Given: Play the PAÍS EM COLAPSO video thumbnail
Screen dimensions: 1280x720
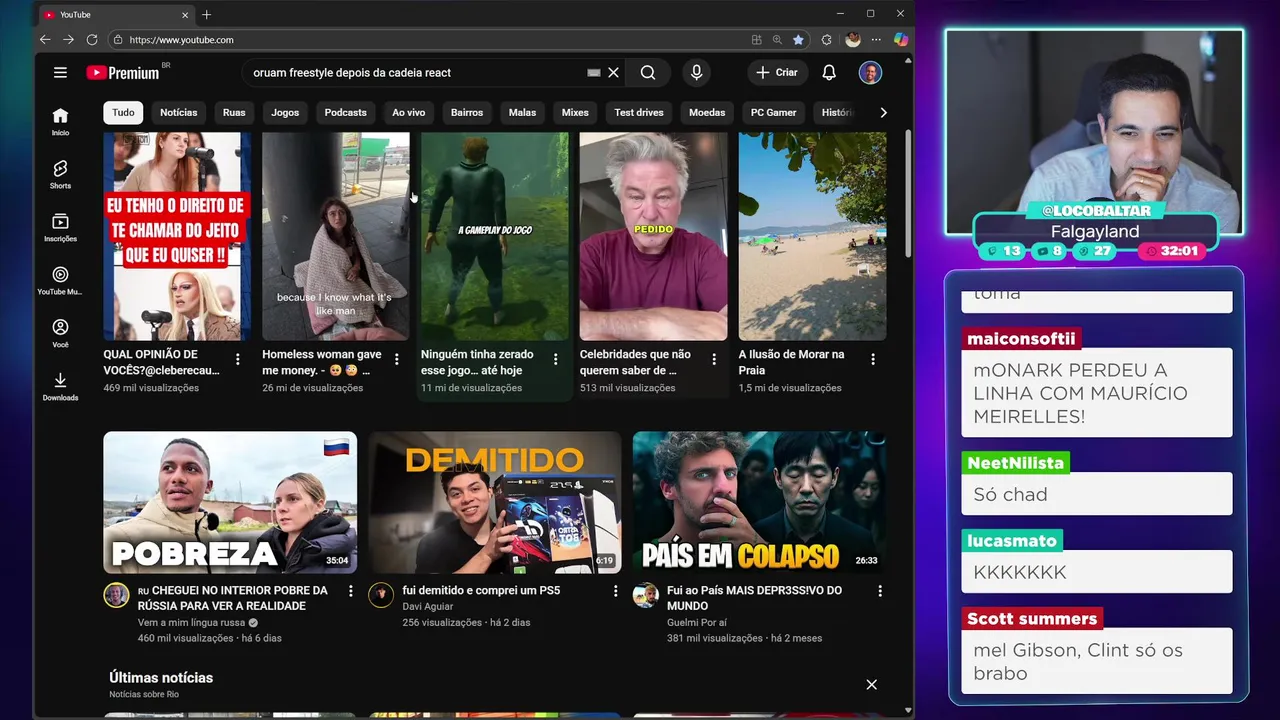Looking at the screenshot, I should [759, 502].
